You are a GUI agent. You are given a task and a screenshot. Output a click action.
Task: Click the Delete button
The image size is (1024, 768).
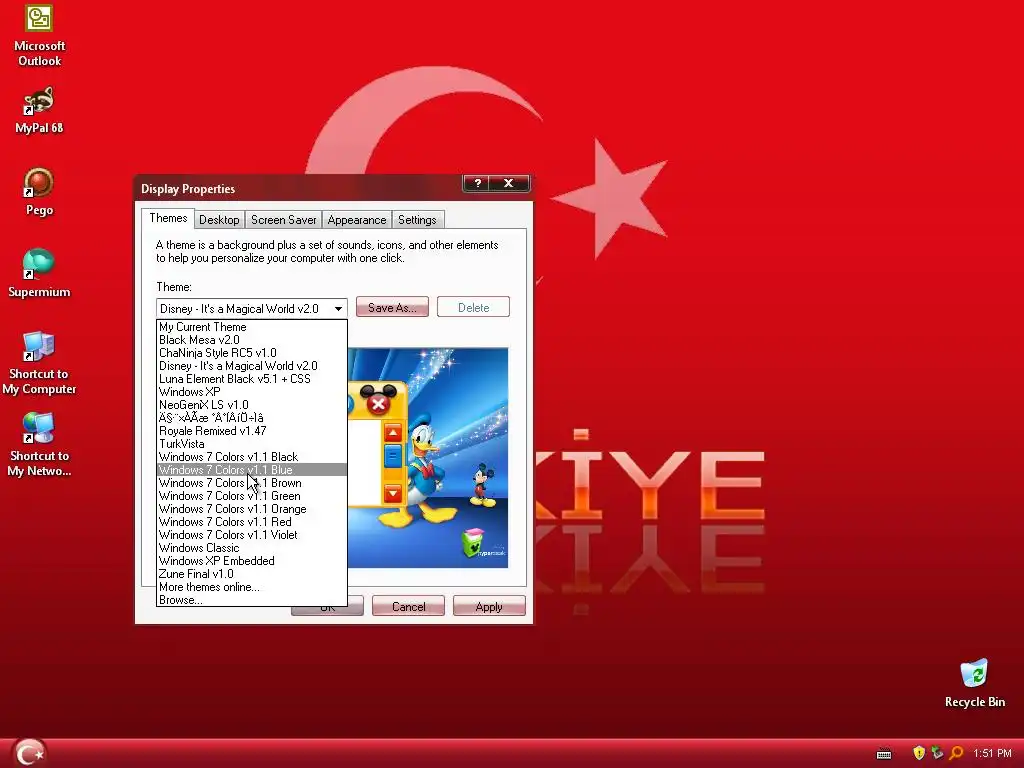473,308
